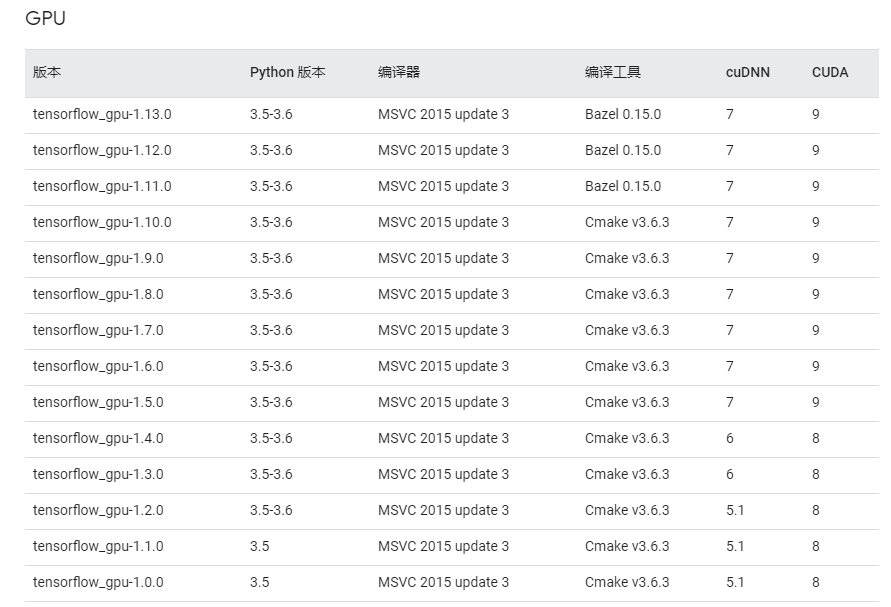
Task: Click the Python 版本 column header
Action: click(288, 72)
